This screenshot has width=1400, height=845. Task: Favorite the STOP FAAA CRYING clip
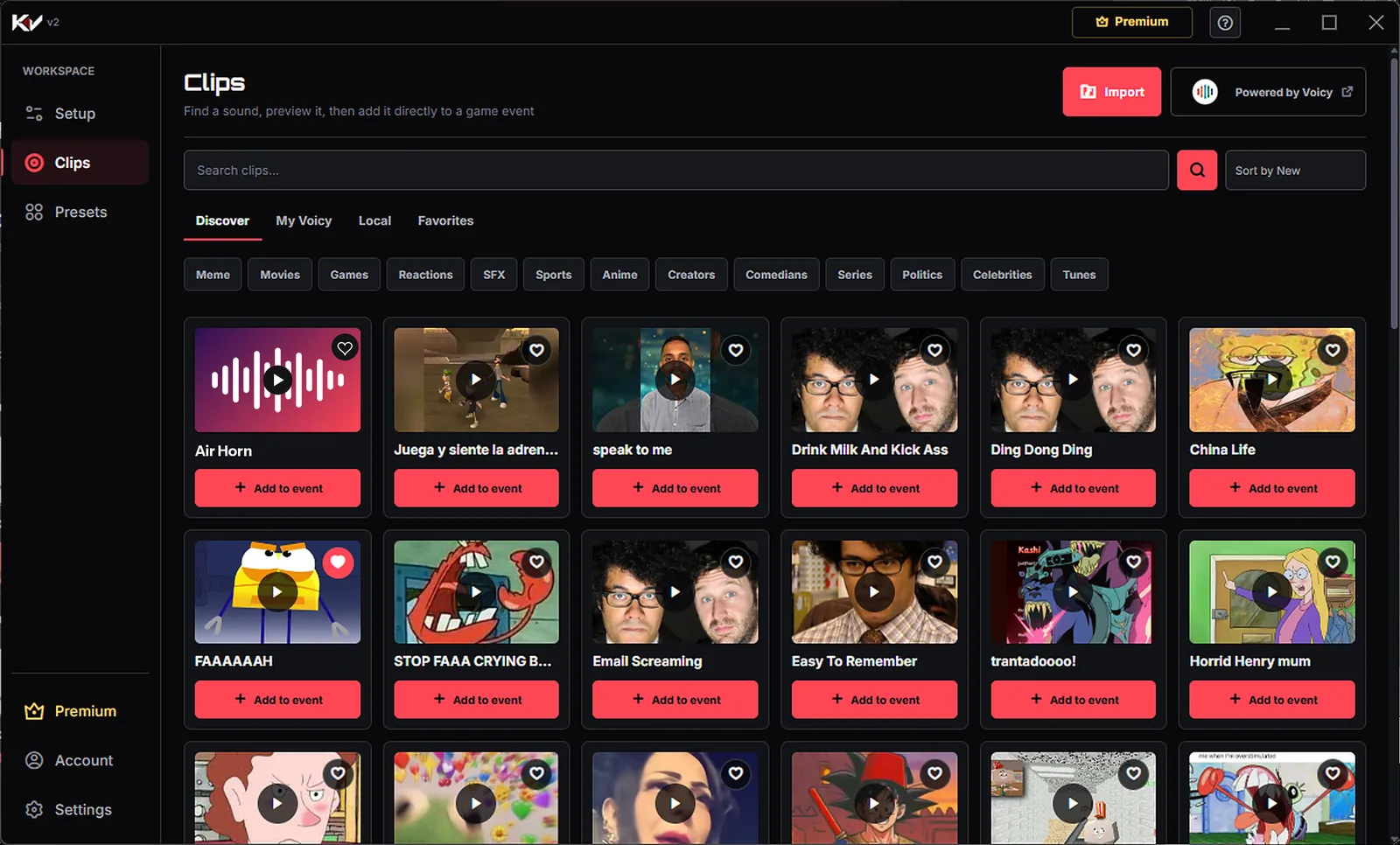[536, 562]
